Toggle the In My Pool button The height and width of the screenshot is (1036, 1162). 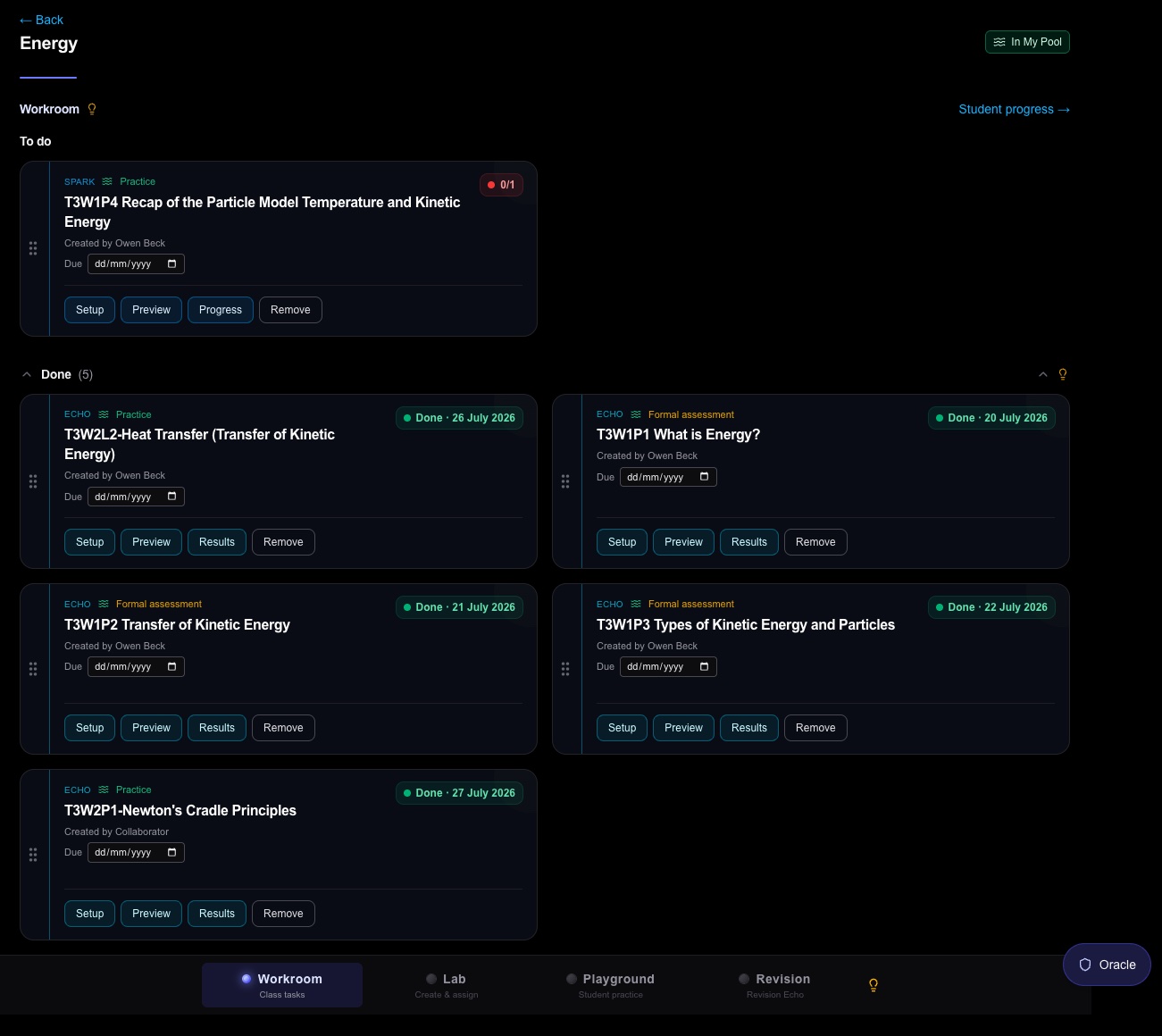1027,42
